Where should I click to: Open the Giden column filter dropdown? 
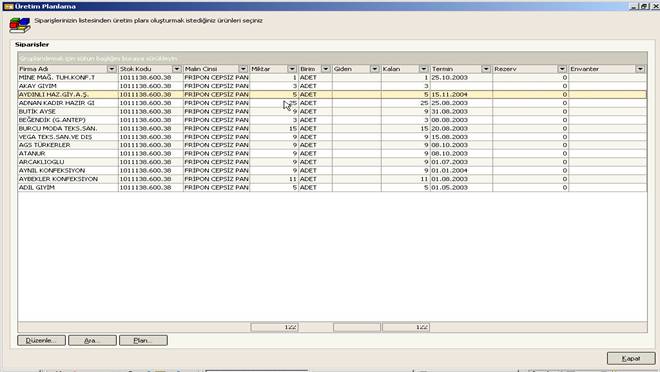tap(374, 69)
